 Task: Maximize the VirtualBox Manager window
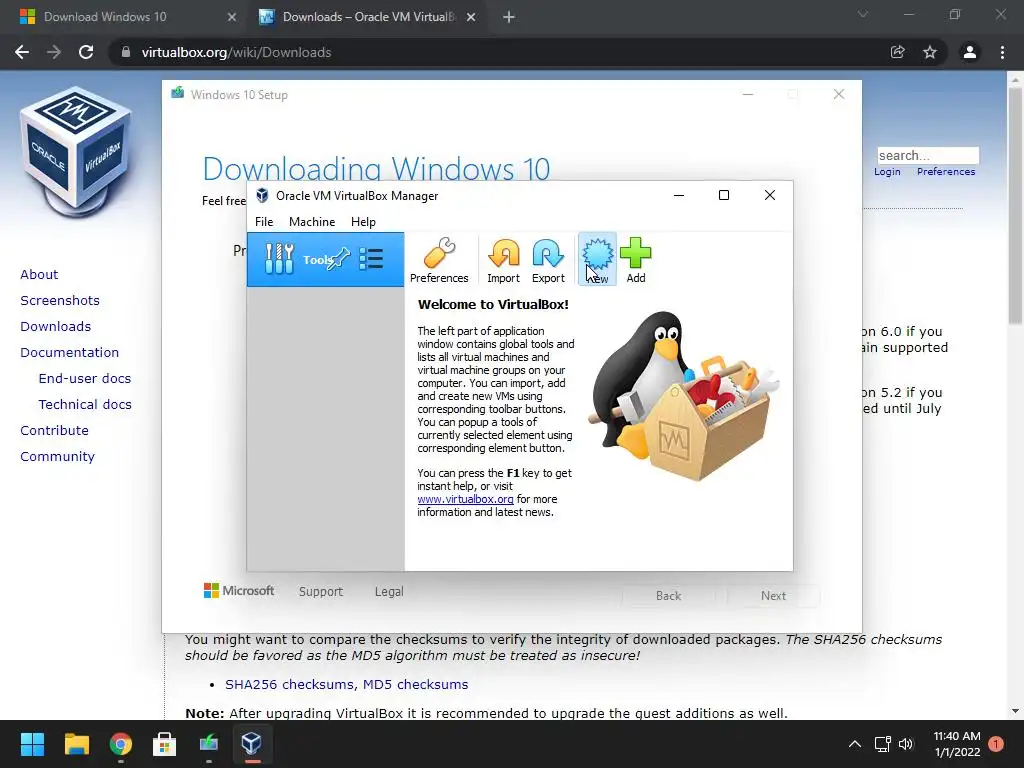(724, 195)
